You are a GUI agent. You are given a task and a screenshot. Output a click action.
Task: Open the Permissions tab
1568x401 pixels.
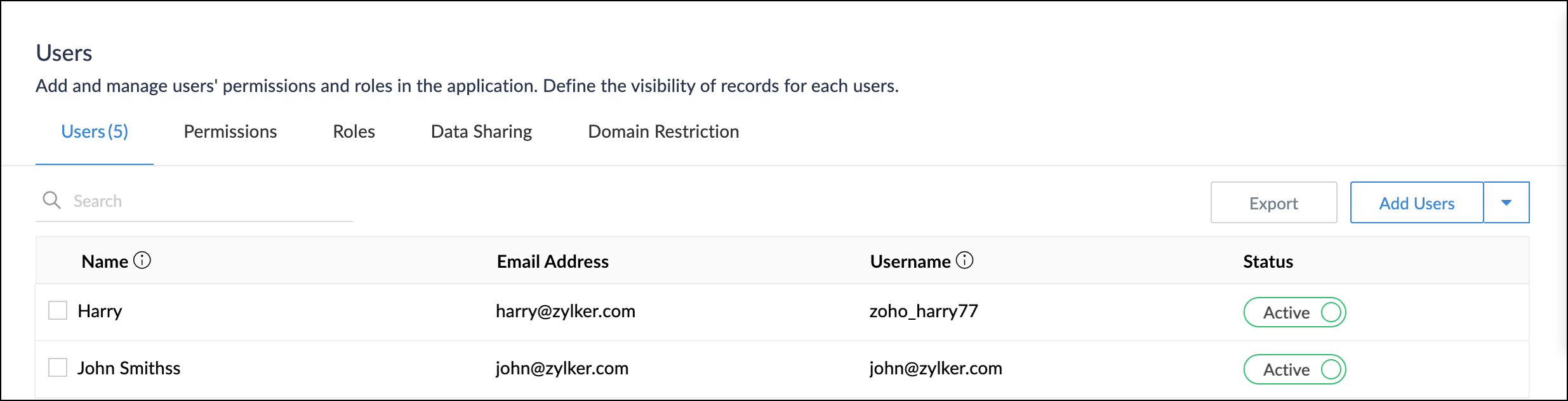tap(230, 131)
